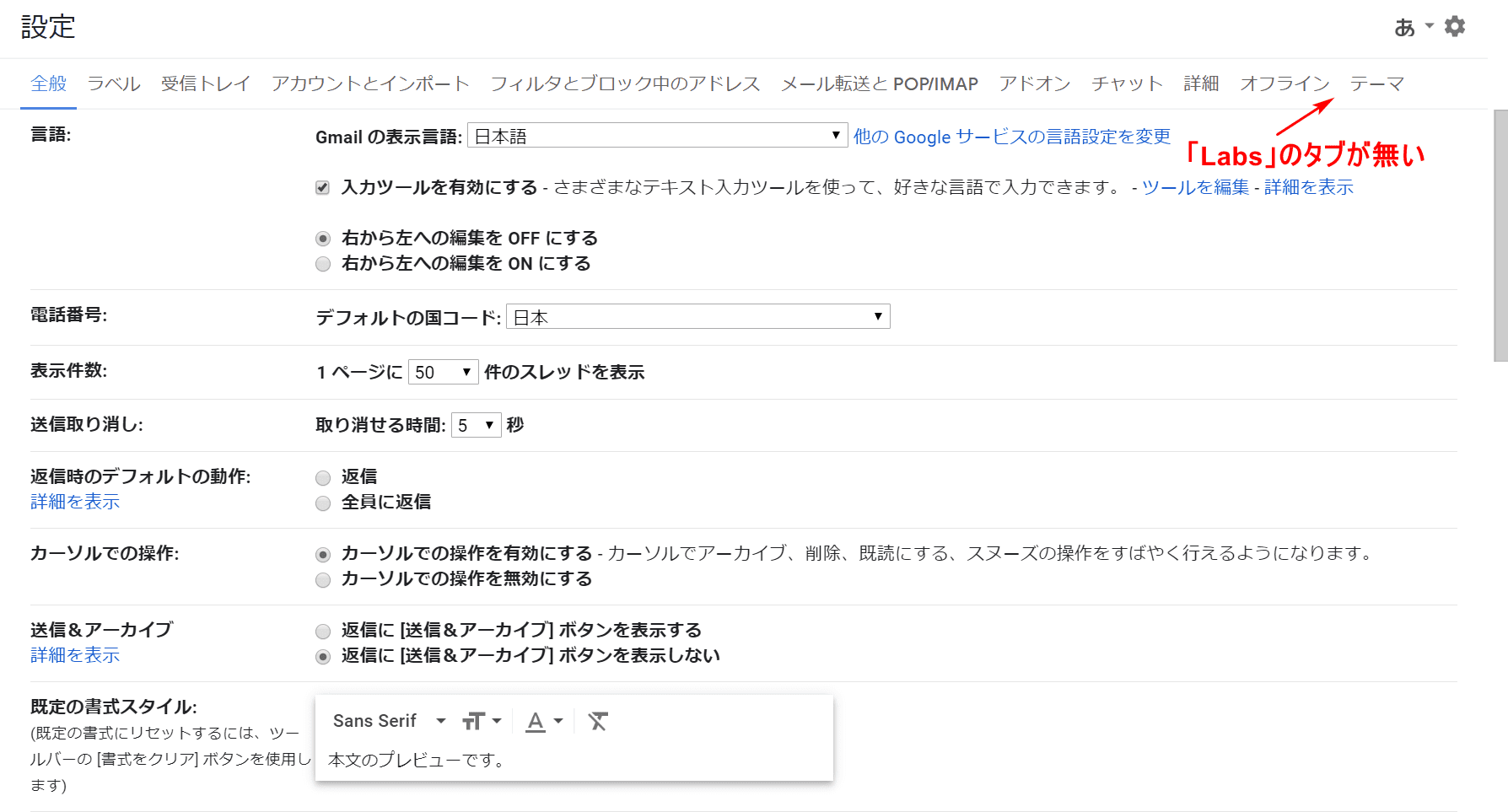Click the page vertical scrollbar thumb
This screenshot has width=1508, height=812.
click(x=1500, y=235)
